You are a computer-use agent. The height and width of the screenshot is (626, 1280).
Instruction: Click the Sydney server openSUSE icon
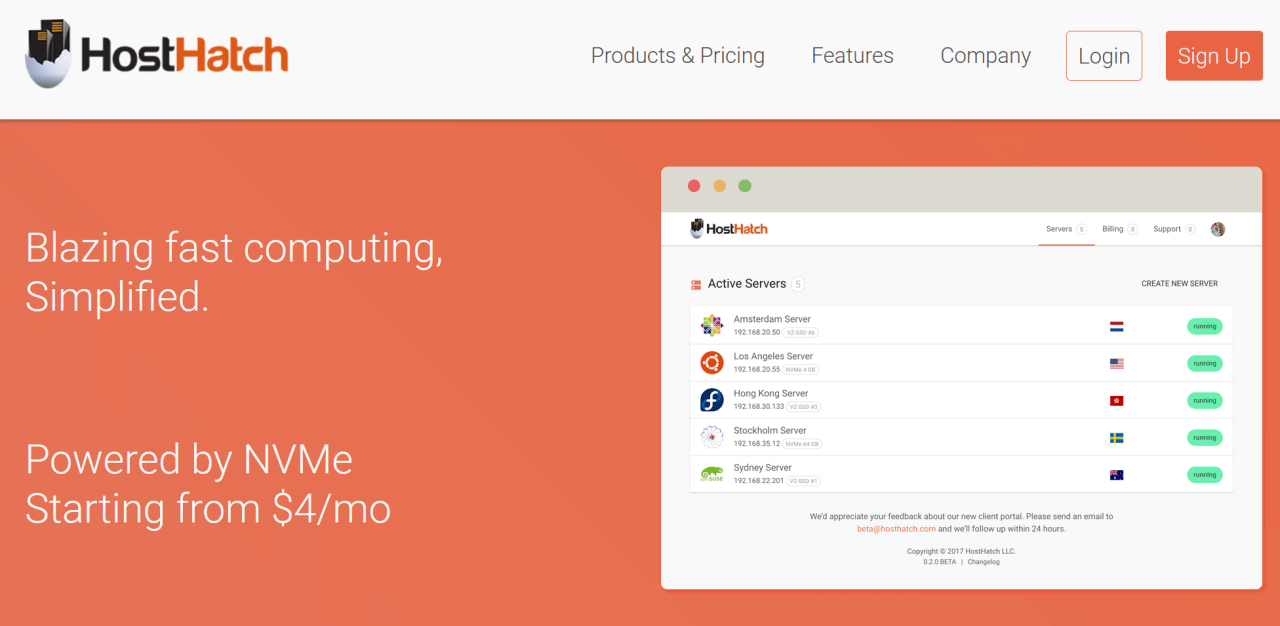[x=712, y=474]
